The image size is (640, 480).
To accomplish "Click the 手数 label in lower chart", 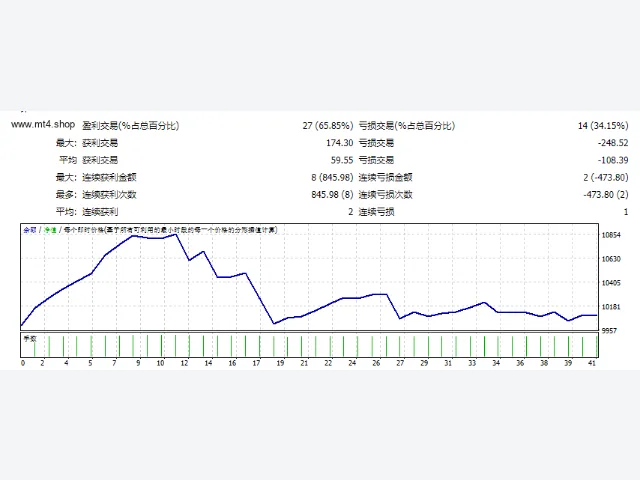I will (30, 339).
